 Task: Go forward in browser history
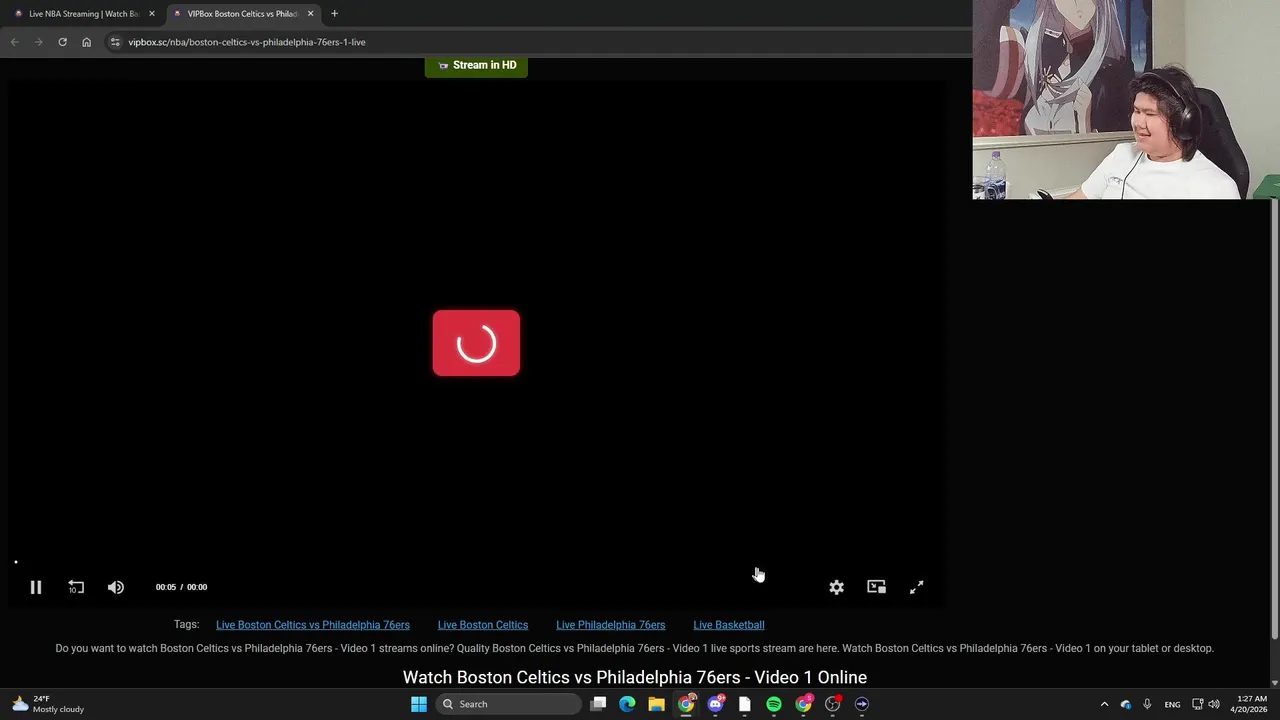(x=38, y=42)
